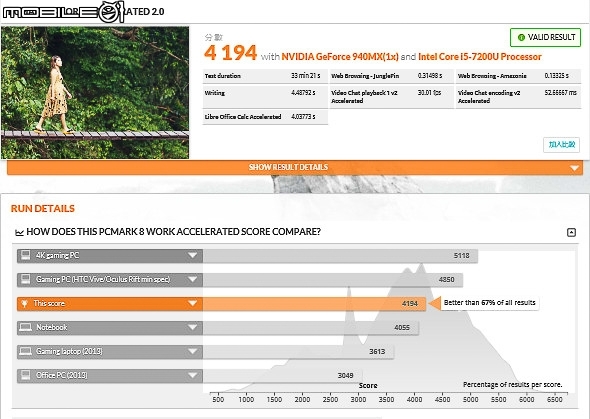This screenshot has width=590, height=419.
Task: Click the 4 194 score number
Action: pos(230,53)
